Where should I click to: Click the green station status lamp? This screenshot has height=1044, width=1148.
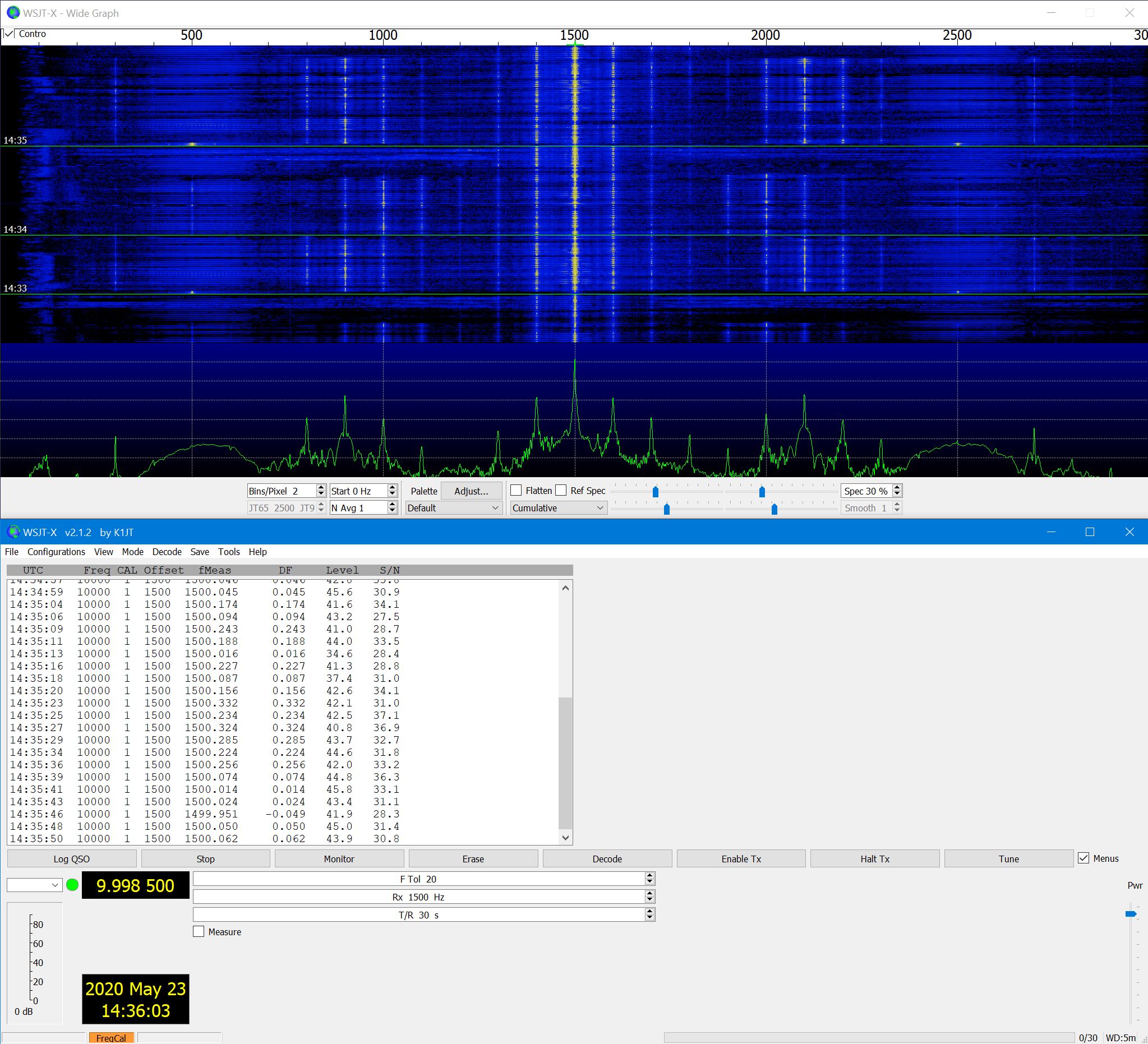pyautogui.click(x=71, y=885)
